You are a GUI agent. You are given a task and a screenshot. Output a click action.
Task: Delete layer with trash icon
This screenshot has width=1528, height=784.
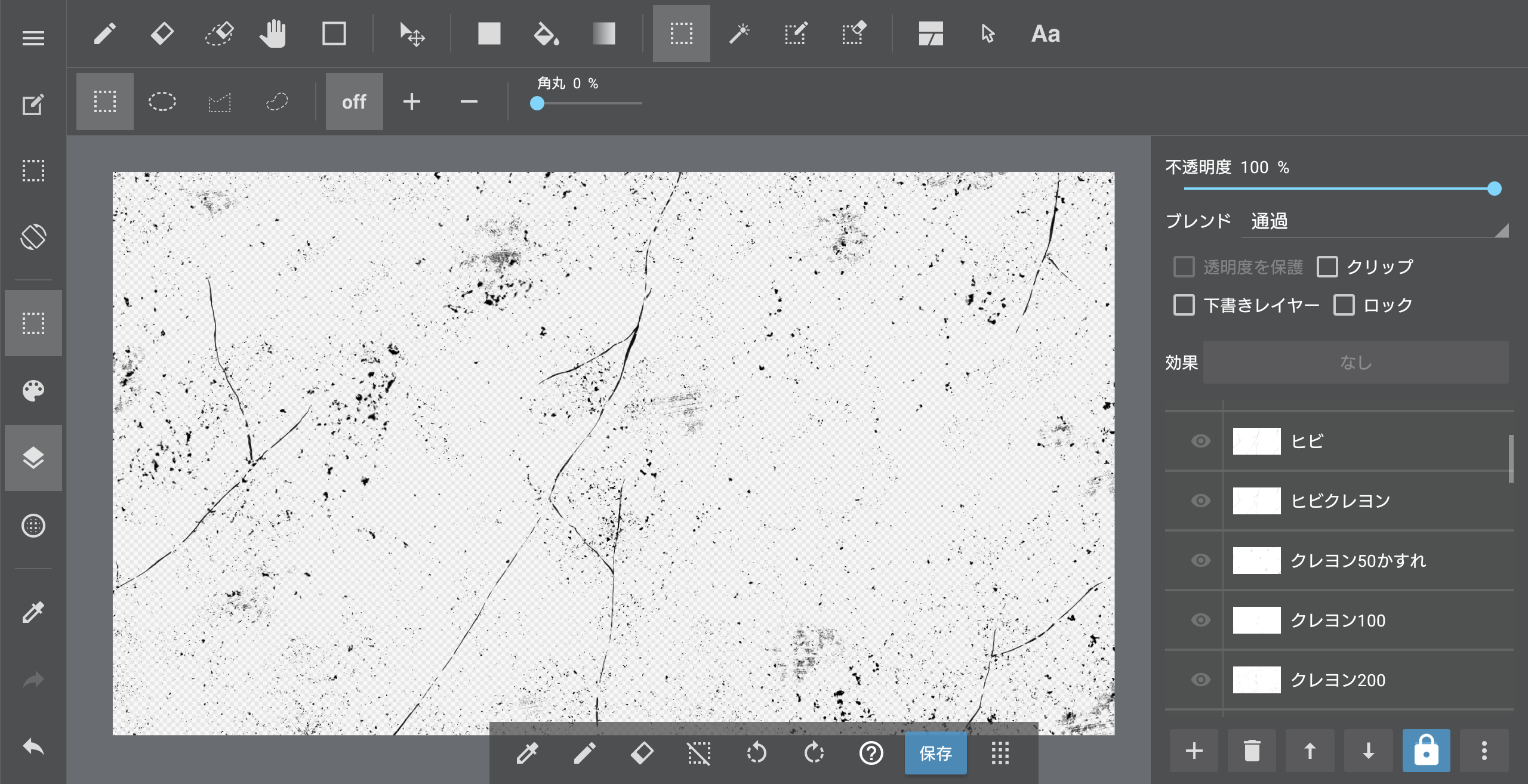tap(1252, 751)
